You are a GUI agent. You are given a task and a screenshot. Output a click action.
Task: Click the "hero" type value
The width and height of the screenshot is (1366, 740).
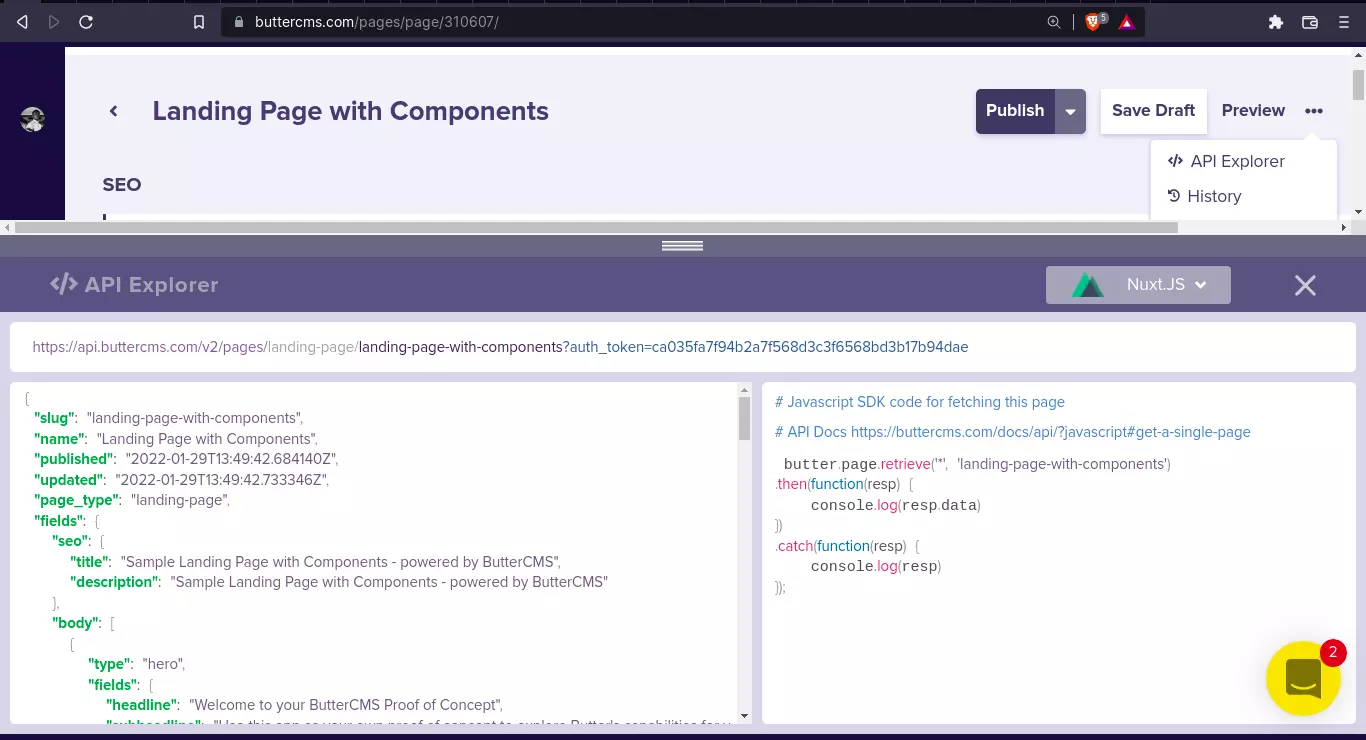(x=164, y=664)
